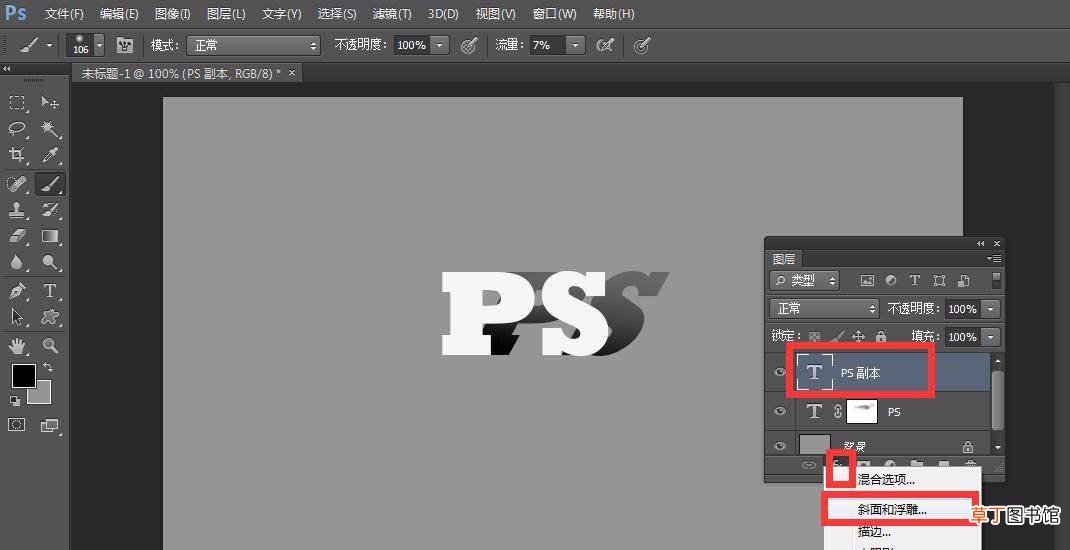The image size is (1070, 550).
Task: Toggle Quick Mask mode
Action: 17,425
